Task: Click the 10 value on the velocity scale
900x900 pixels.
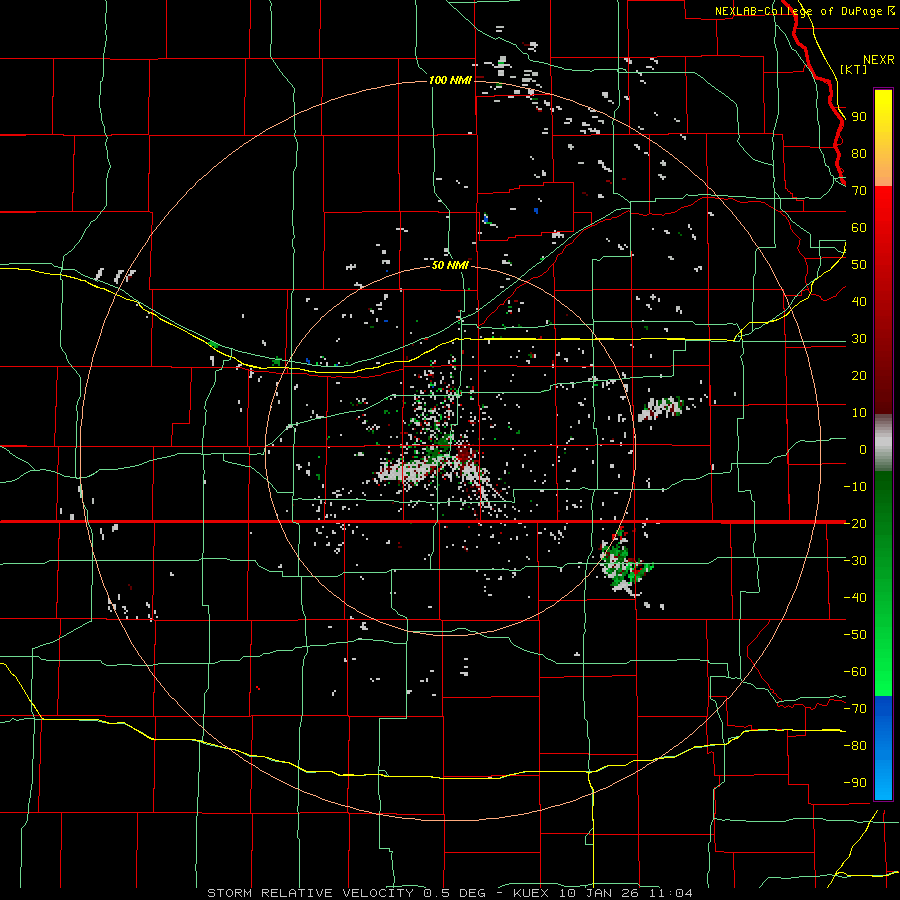Action: [859, 413]
